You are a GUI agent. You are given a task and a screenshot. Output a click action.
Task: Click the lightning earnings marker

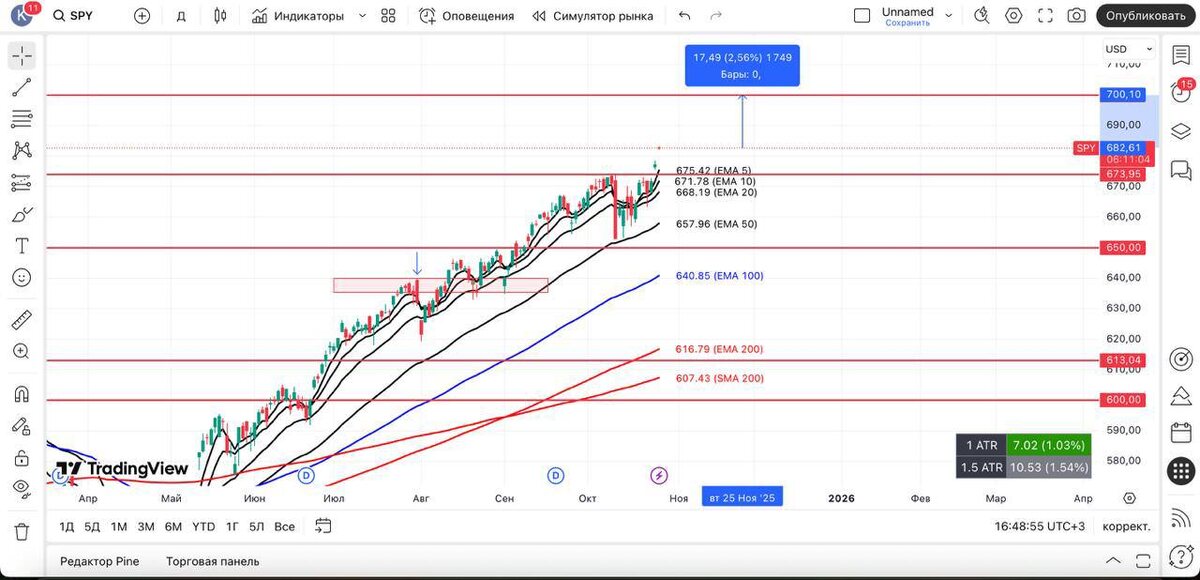pos(659,475)
